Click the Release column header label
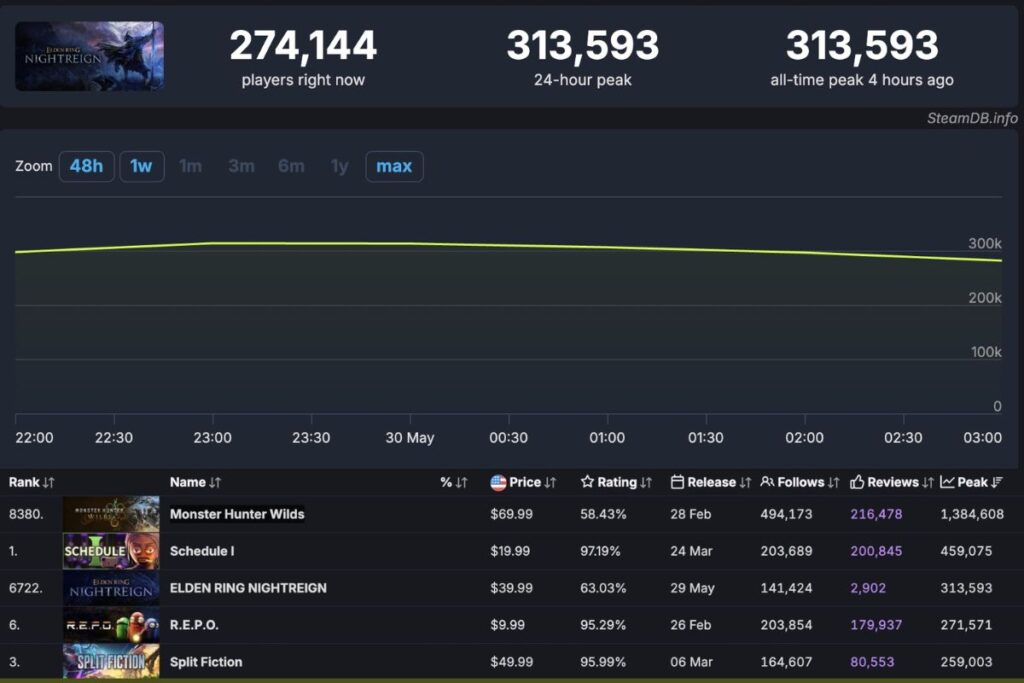 [x=712, y=483]
